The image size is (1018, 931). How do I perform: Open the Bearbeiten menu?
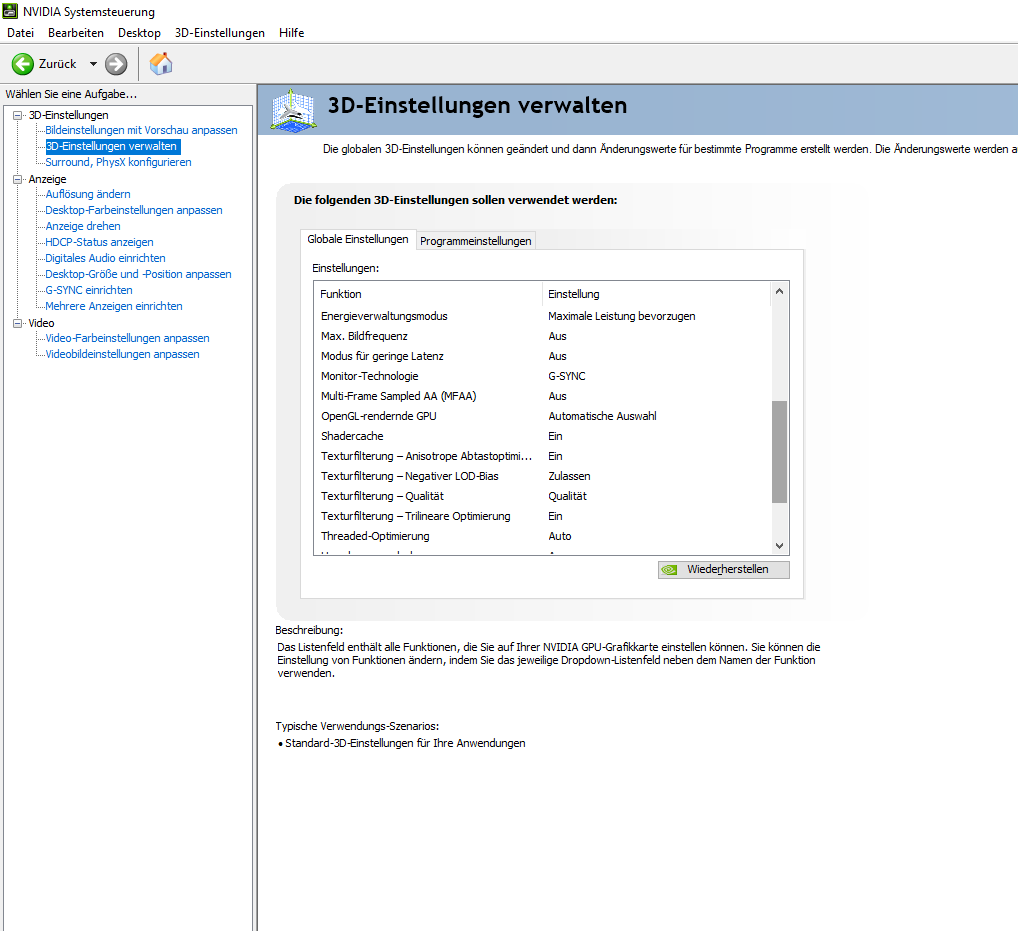pos(75,32)
